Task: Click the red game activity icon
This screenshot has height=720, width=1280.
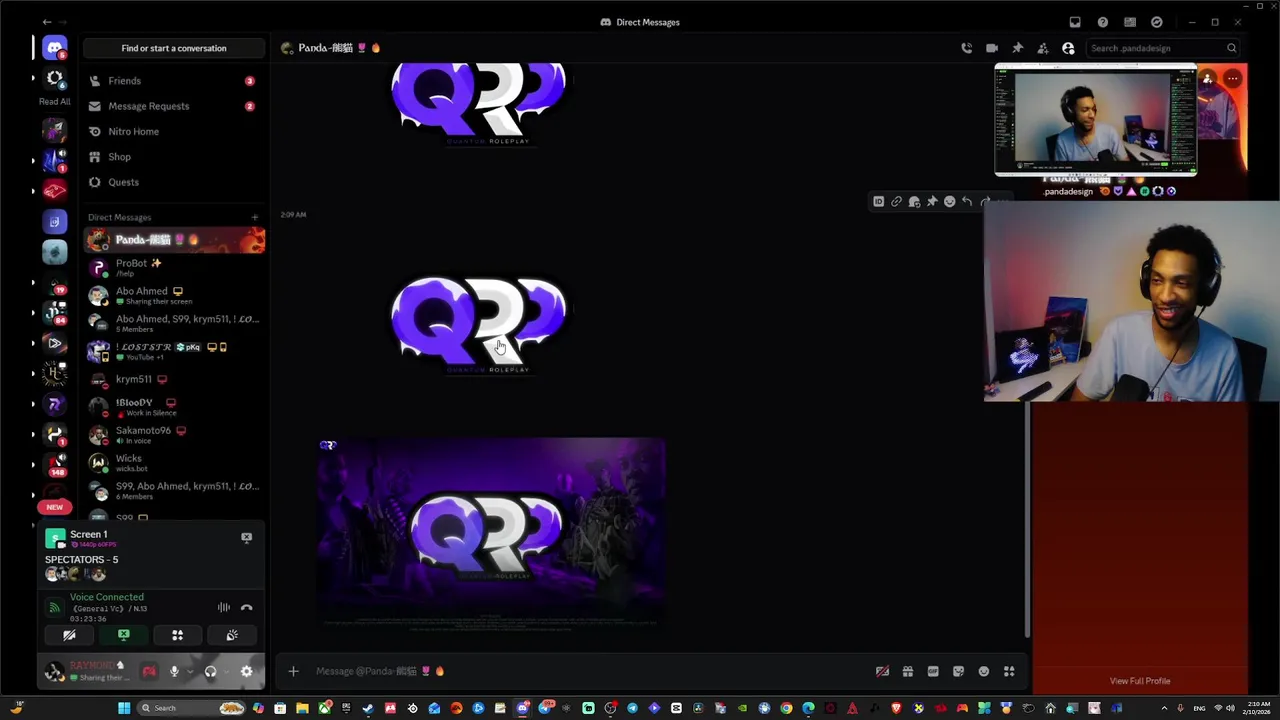Action: pos(149,672)
